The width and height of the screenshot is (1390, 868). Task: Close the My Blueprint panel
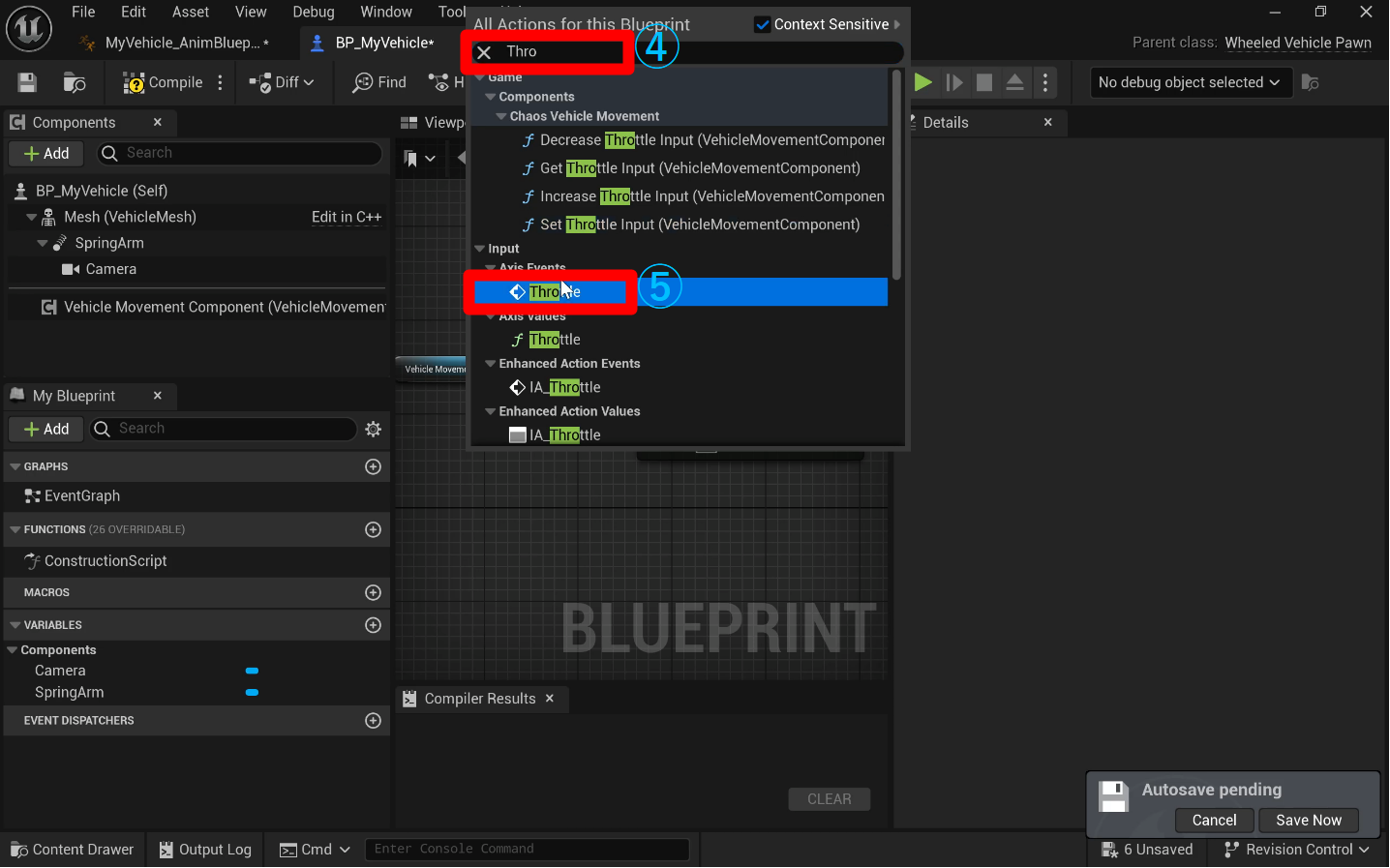[158, 396]
